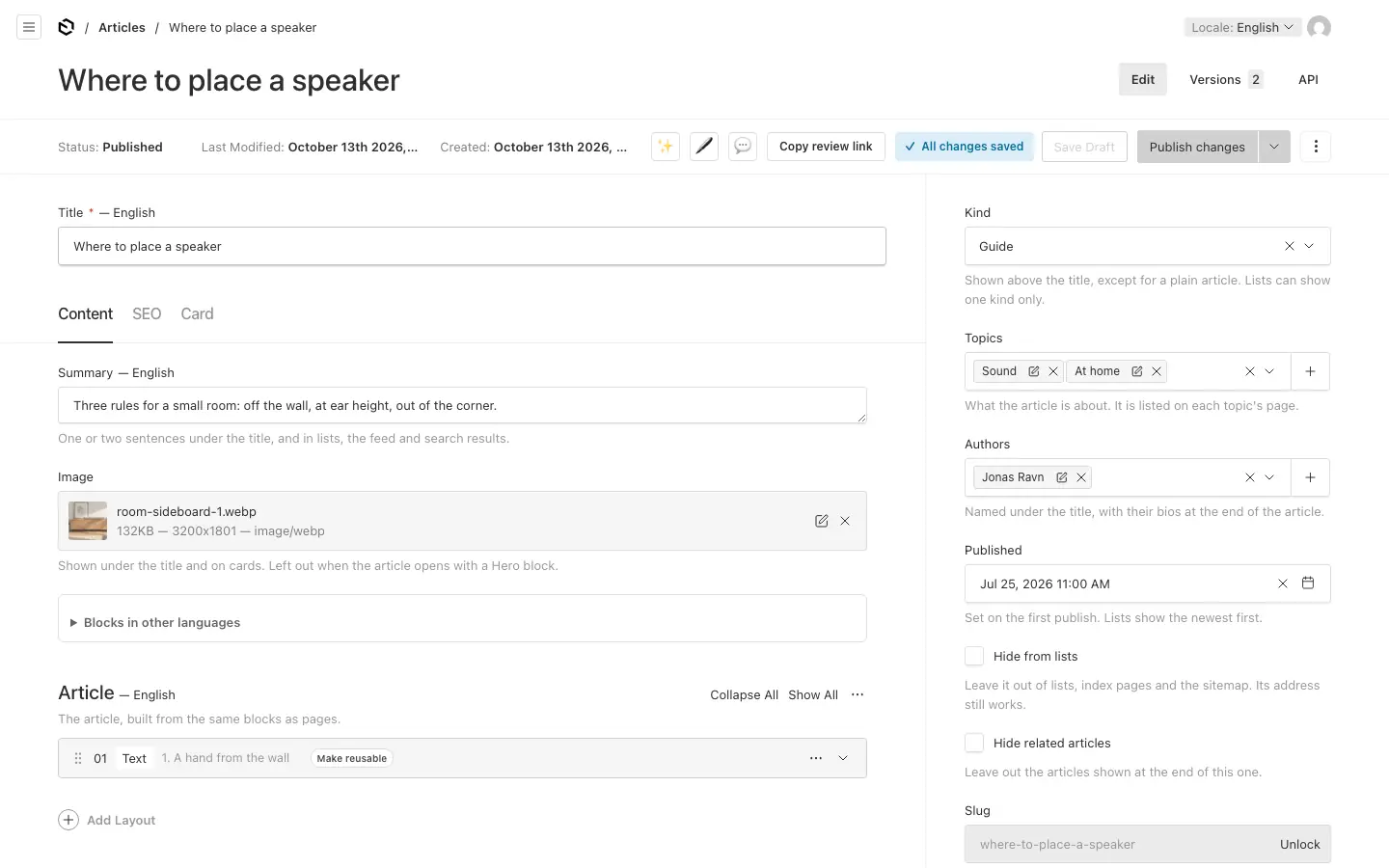Switch to the SEO tab
The height and width of the screenshot is (868, 1389).
[147, 313]
